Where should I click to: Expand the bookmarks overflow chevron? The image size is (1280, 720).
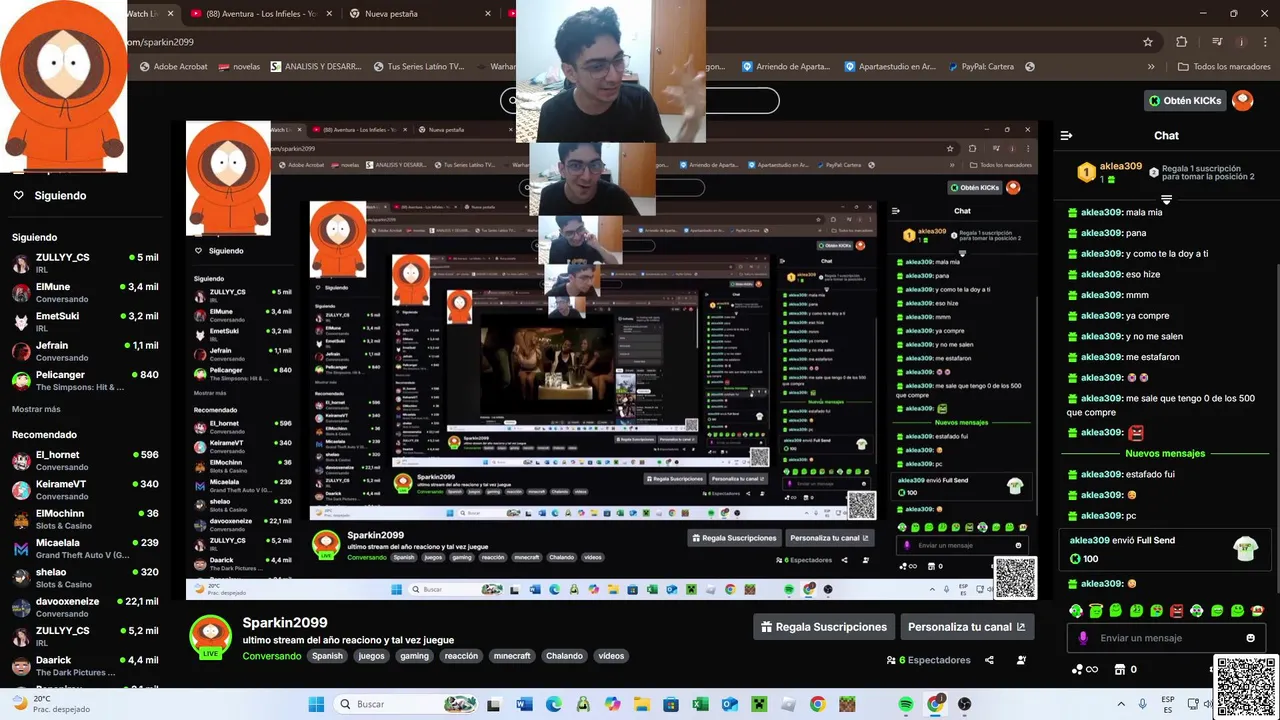(1151, 67)
